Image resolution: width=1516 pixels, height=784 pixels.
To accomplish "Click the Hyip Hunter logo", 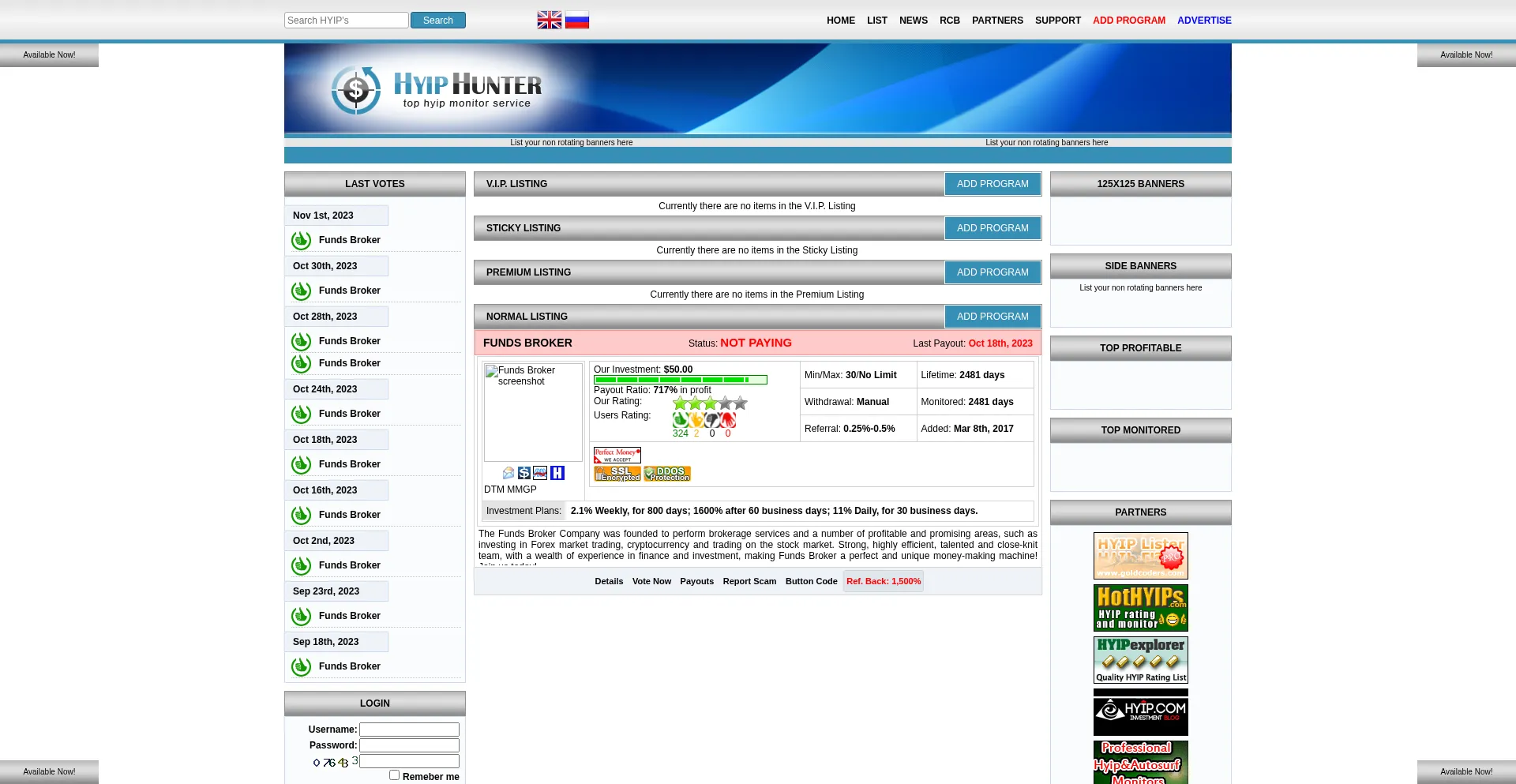I will 437,91.
